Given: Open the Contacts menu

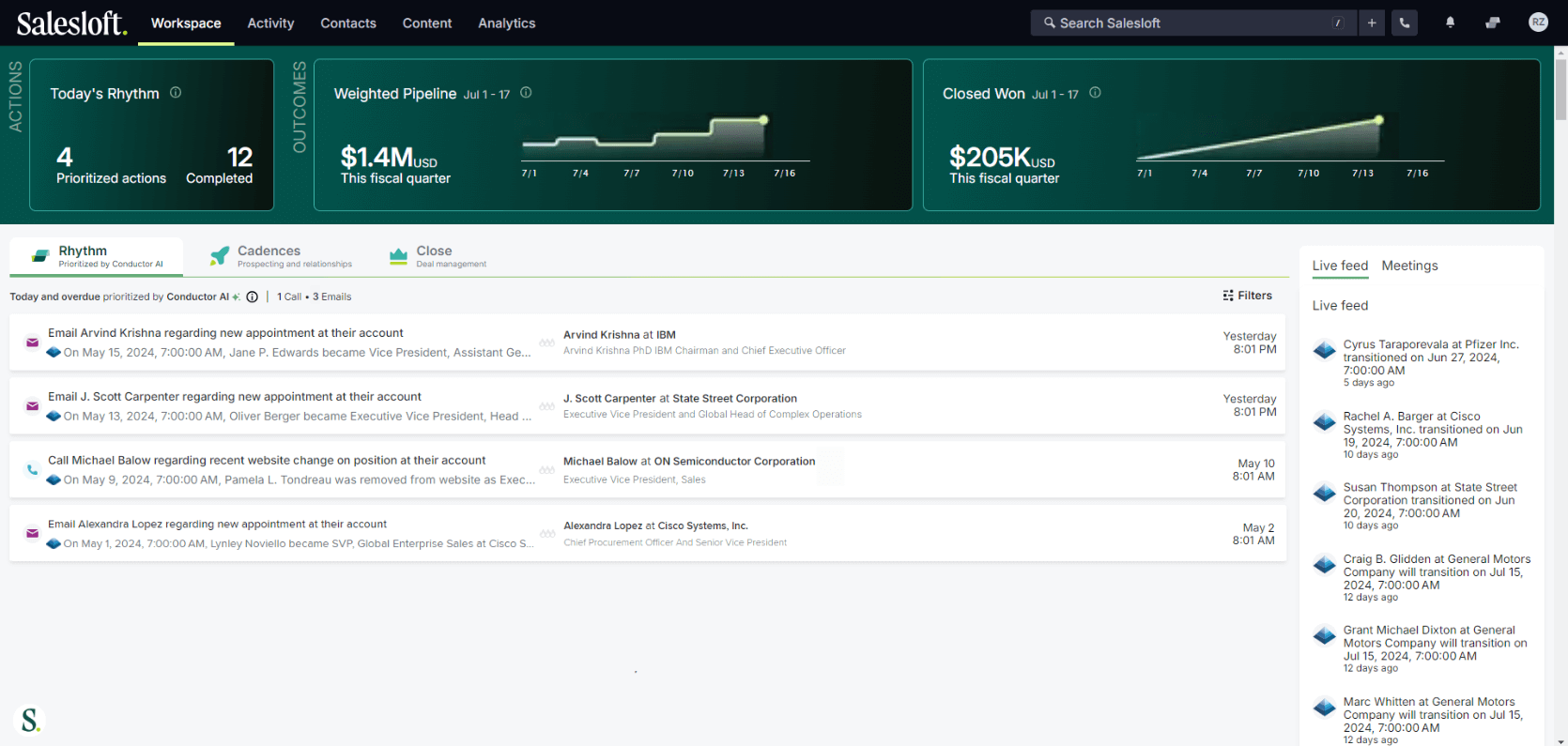Looking at the screenshot, I should (x=348, y=23).
